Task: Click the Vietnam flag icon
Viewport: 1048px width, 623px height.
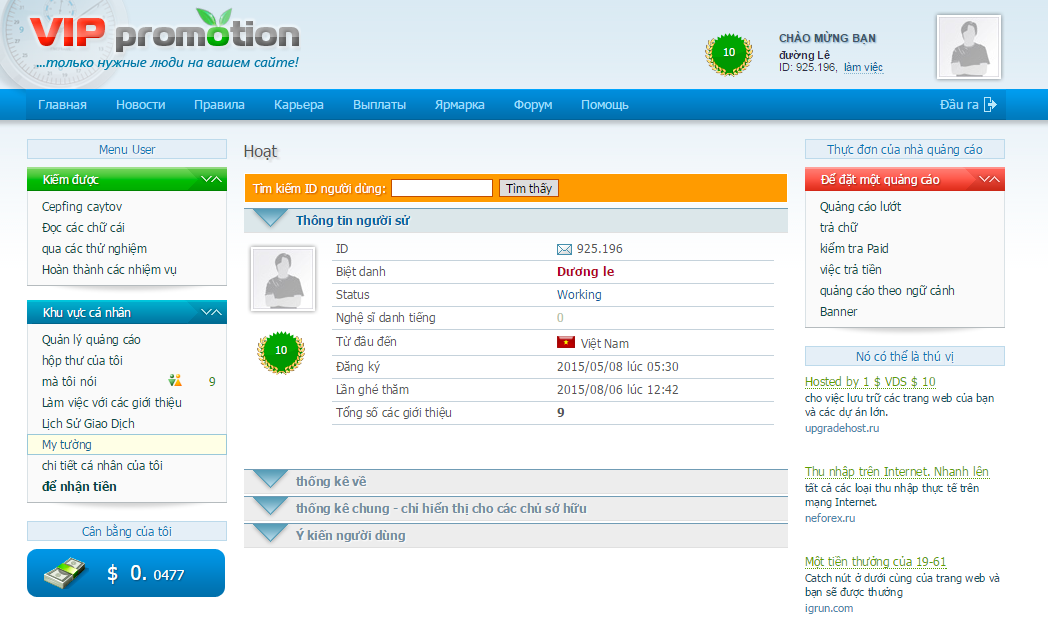Action: (565, 342)
